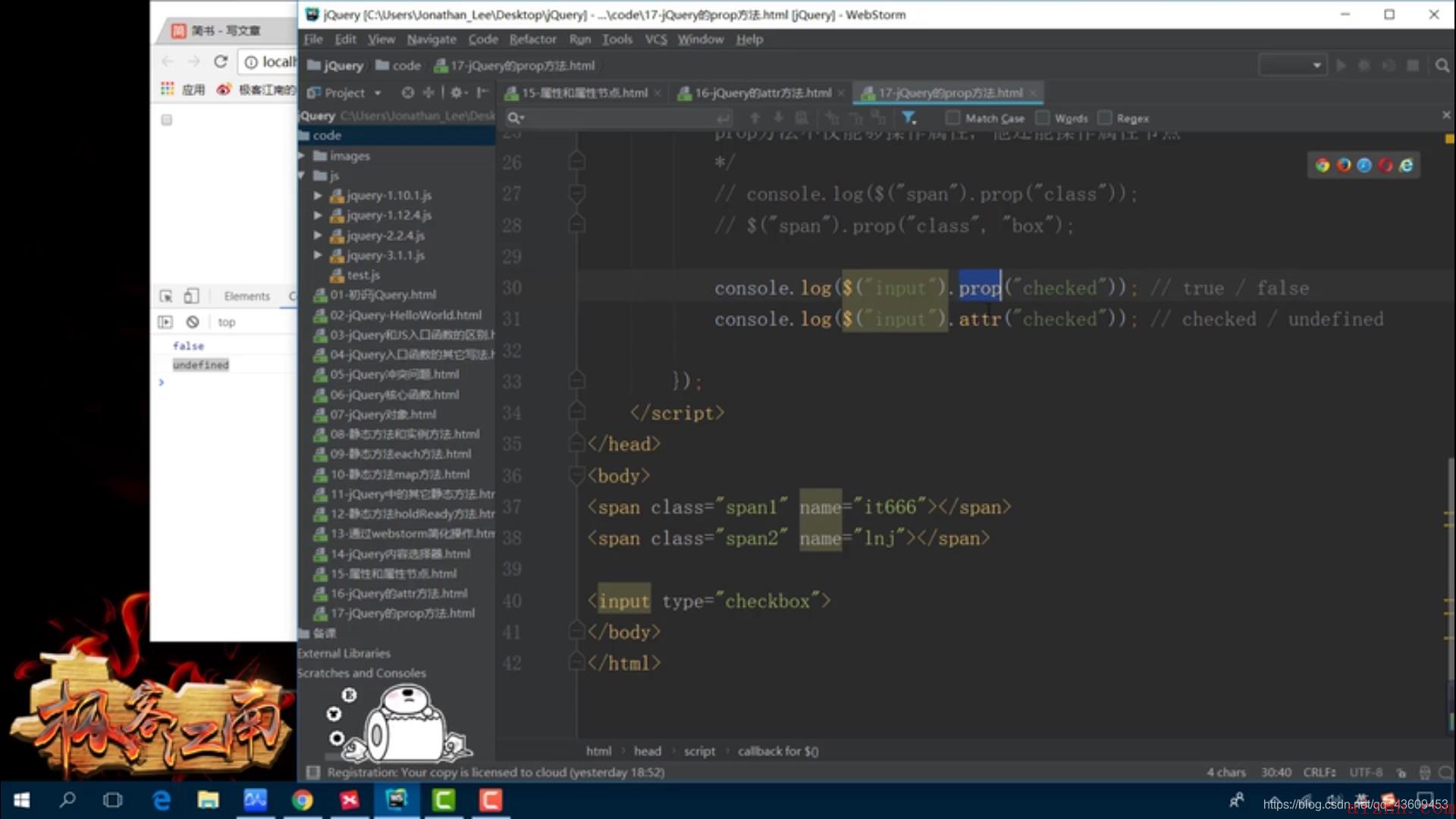
Task: Open in Chrome from browser popup
Action: (x=1323, y=165)
